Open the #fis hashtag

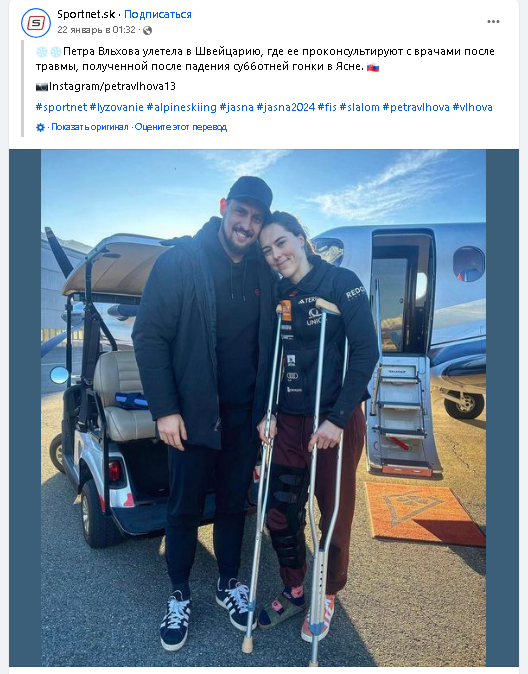(327, 107)
